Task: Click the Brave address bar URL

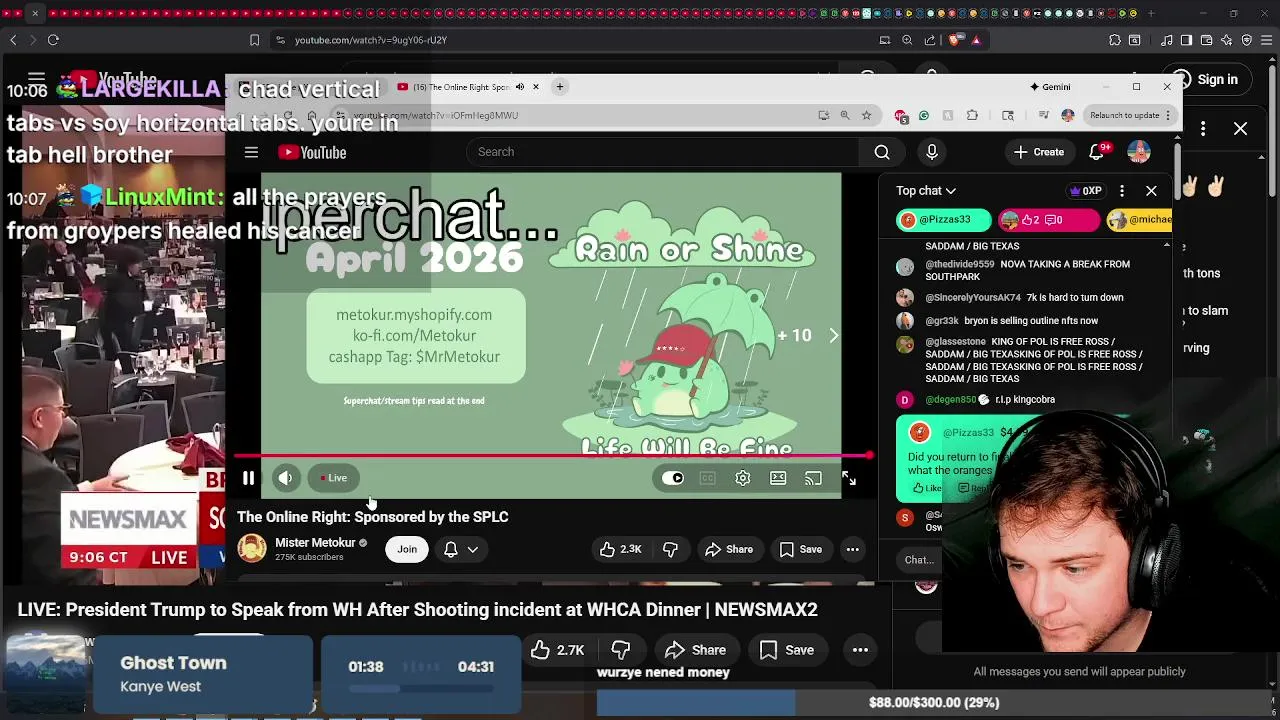Action: 371,40
